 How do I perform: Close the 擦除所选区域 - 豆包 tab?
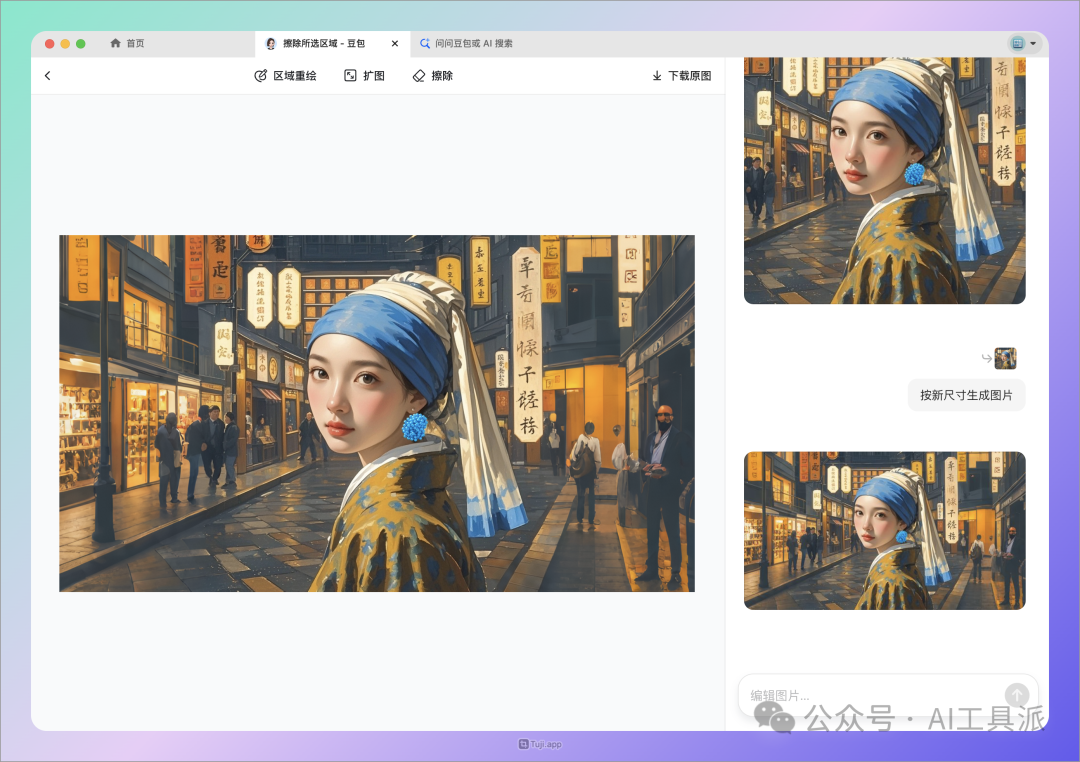click(395, 44)
